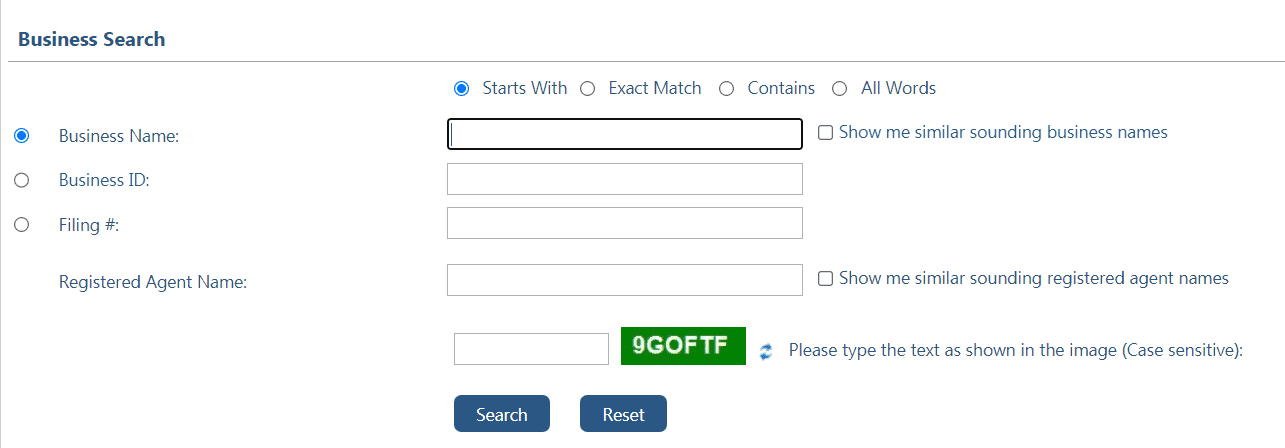Screen dimensions: 1285x448
Task: Focus the Filing # input box
Action: 625,223
